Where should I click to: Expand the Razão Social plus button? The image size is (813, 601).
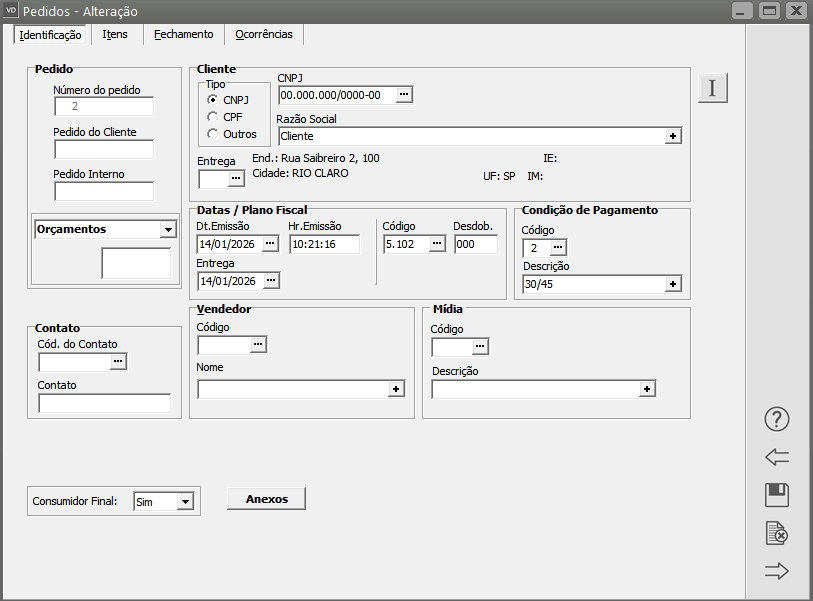click(674, 136)
